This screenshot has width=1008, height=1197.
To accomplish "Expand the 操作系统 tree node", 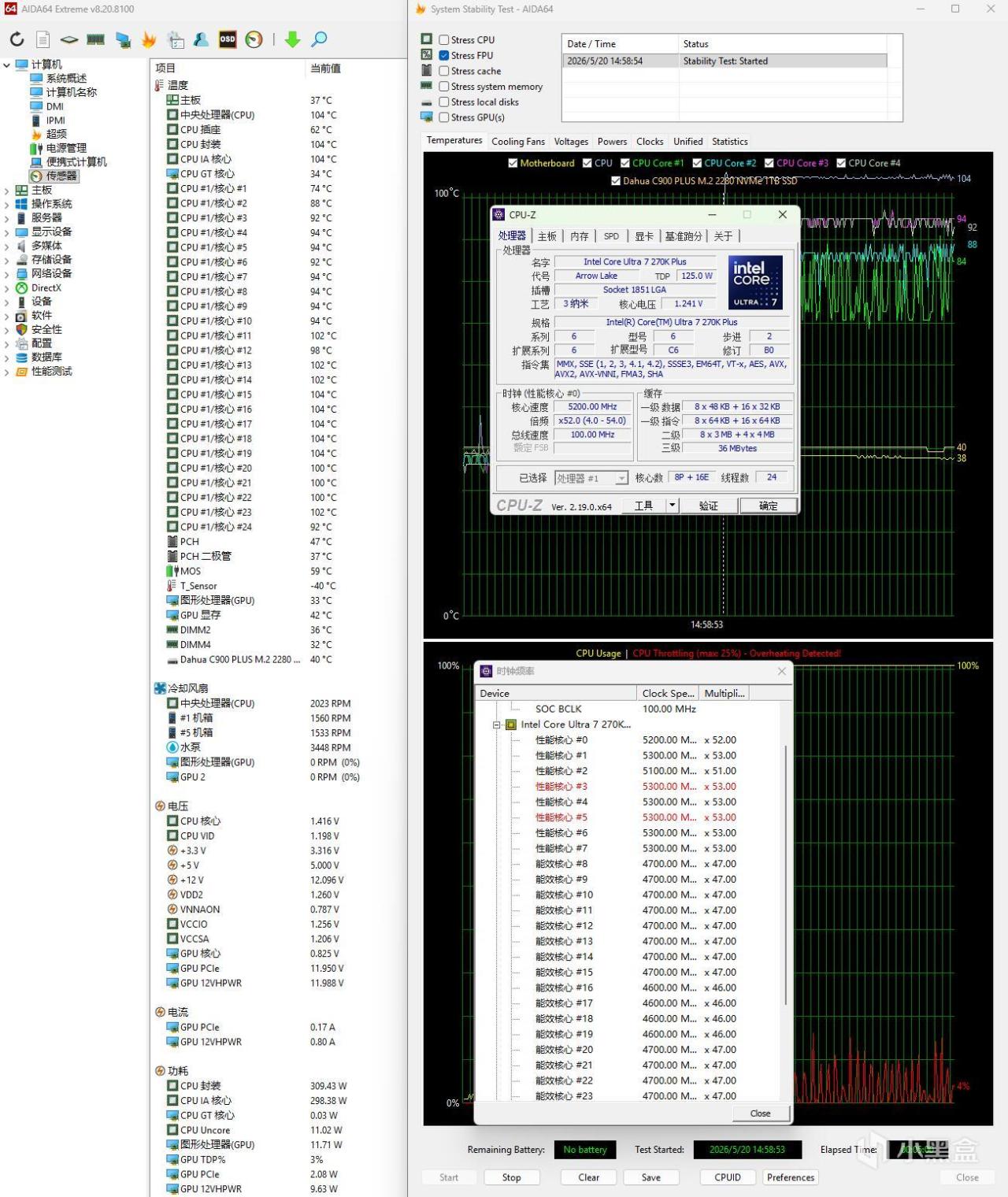I will click(x=6, y=204).
